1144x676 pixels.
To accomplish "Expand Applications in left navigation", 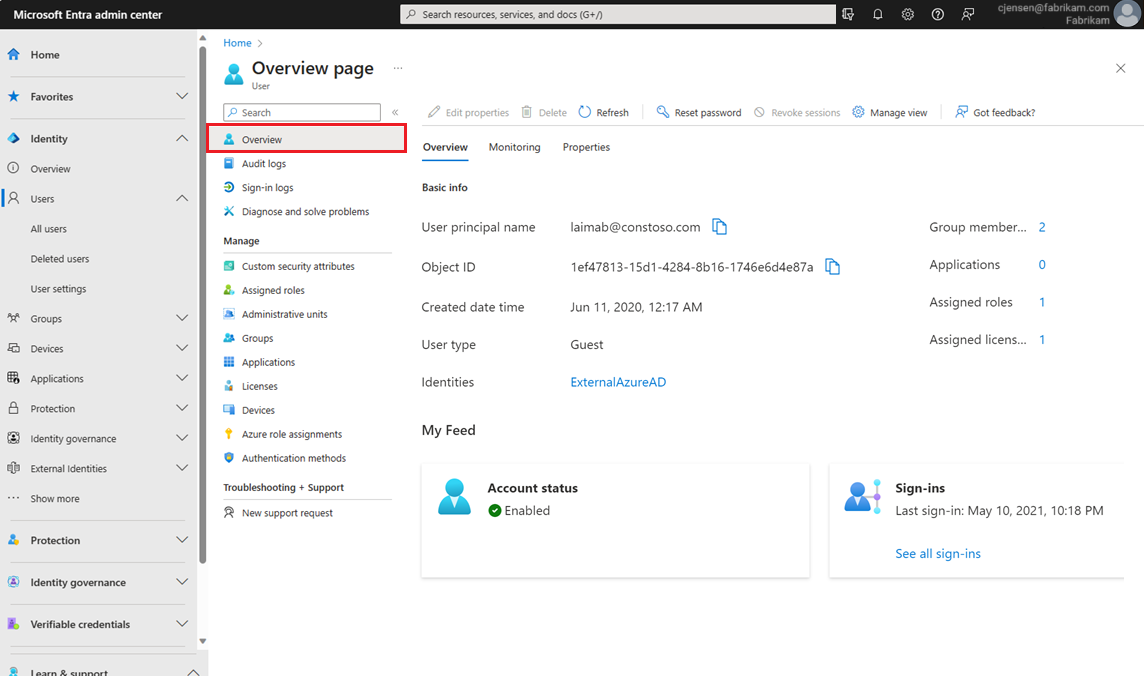I will tap(182, 378).
